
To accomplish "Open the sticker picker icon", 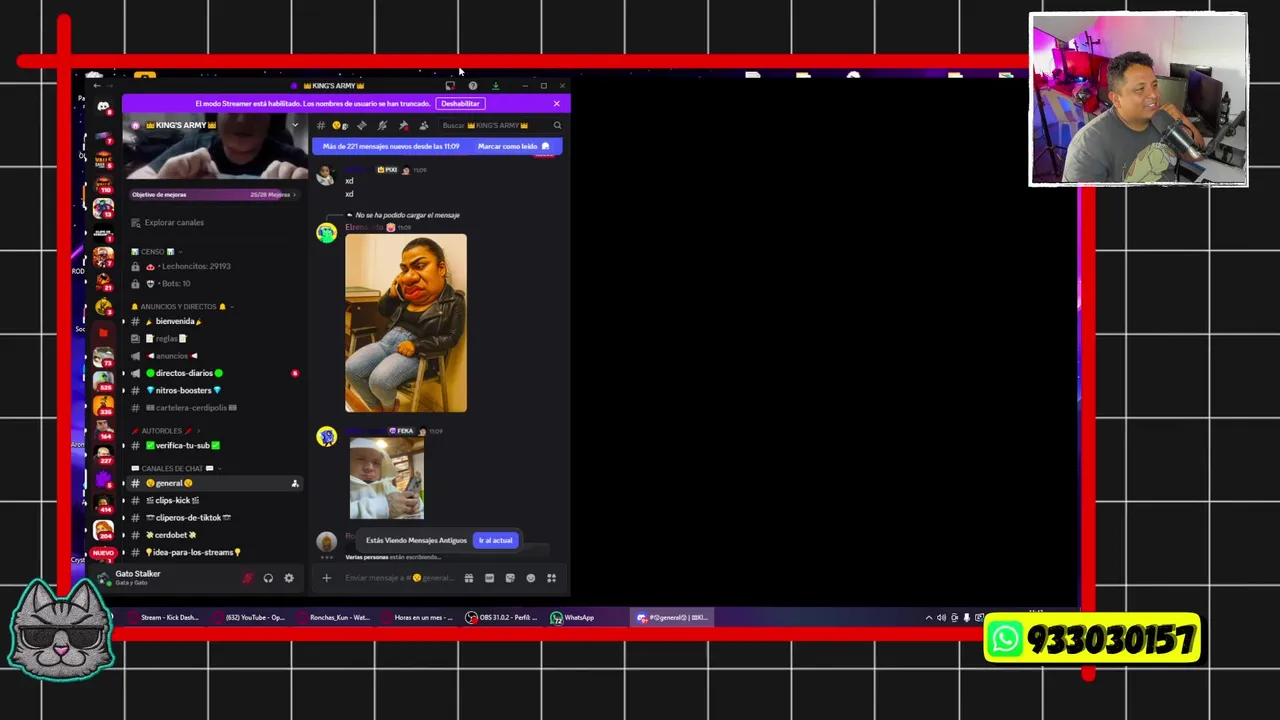I will click(510, 578).
